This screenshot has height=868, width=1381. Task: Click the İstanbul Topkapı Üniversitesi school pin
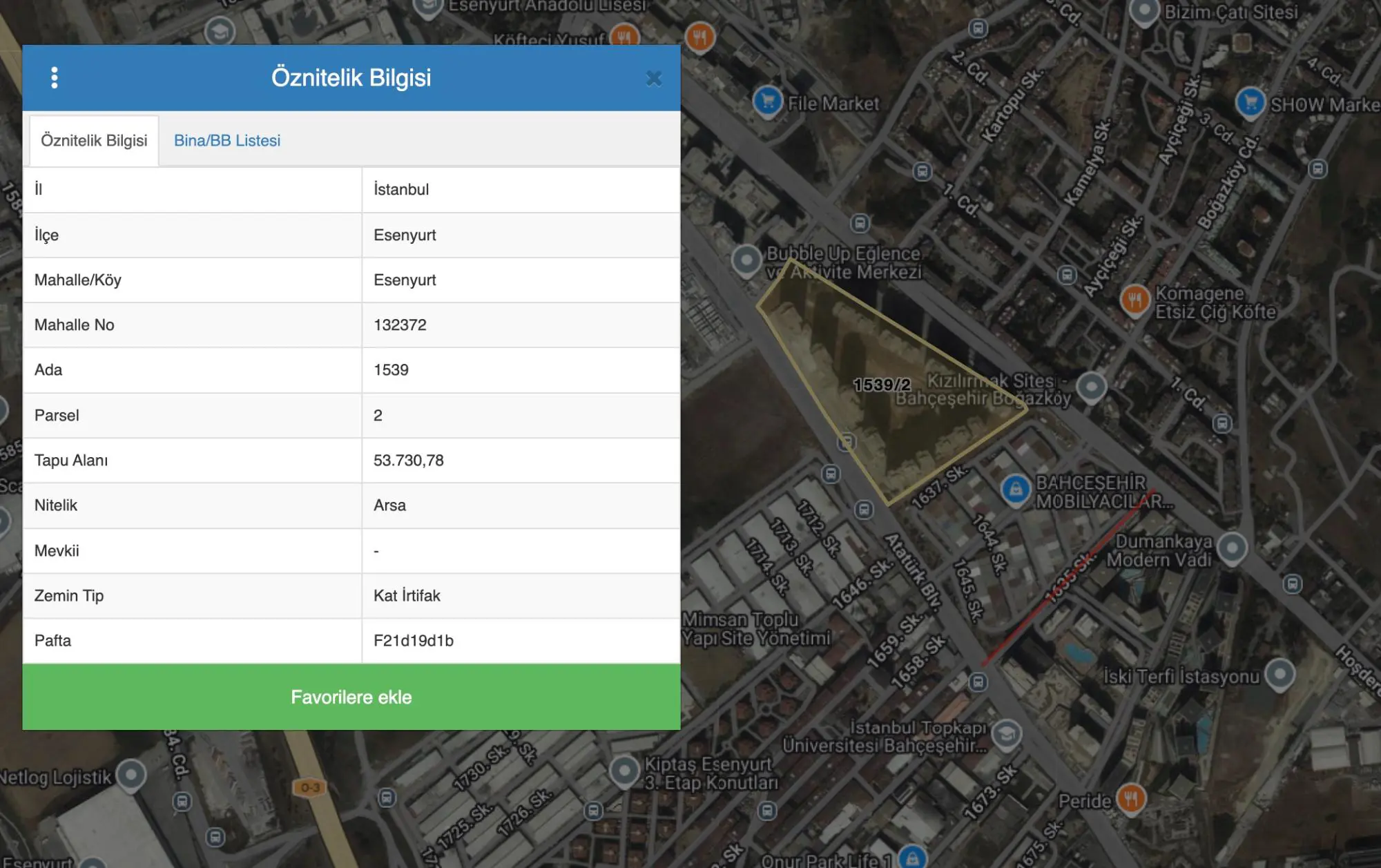[1007, 734]
